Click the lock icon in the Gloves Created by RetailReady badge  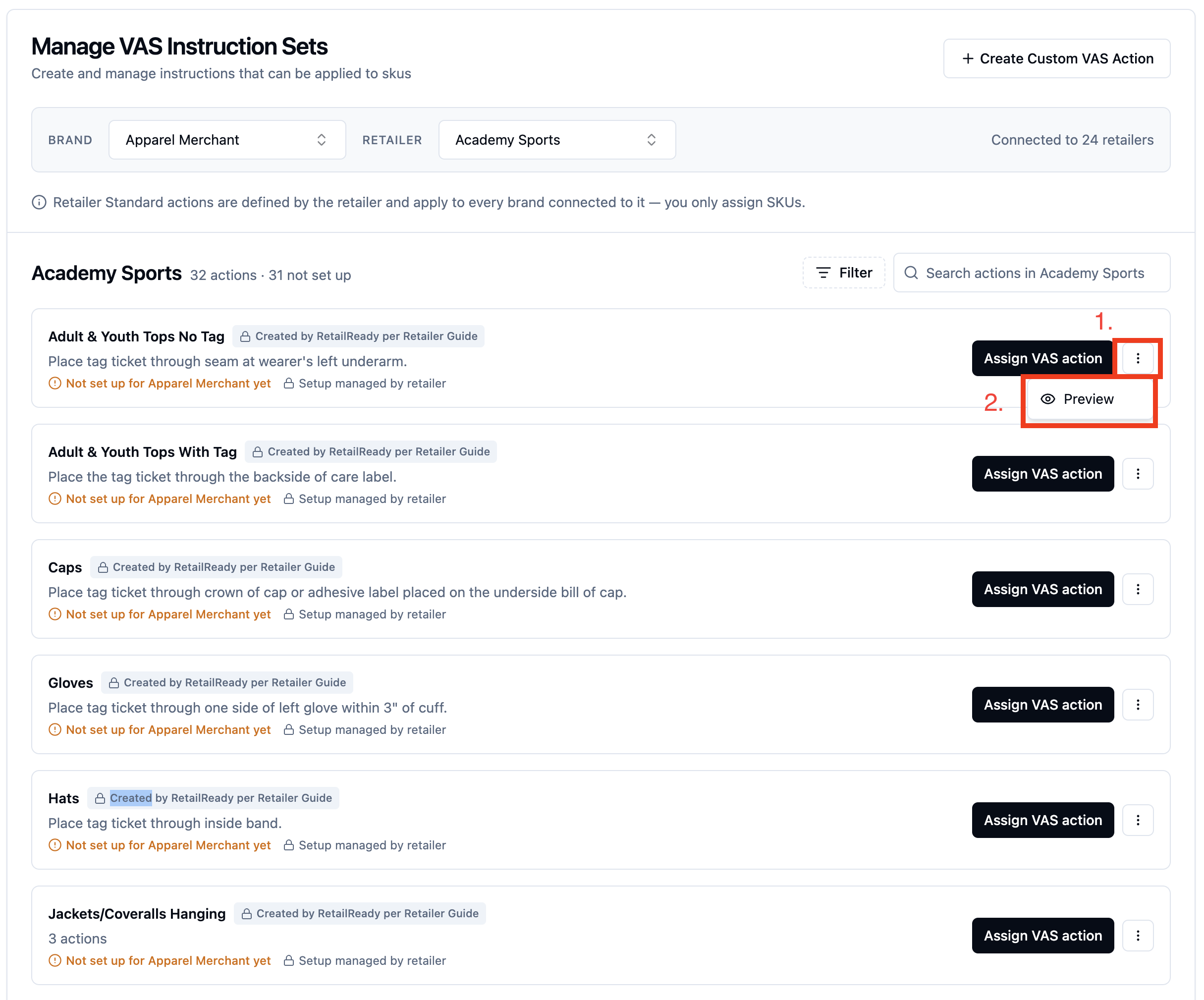[x=114, y=683]
